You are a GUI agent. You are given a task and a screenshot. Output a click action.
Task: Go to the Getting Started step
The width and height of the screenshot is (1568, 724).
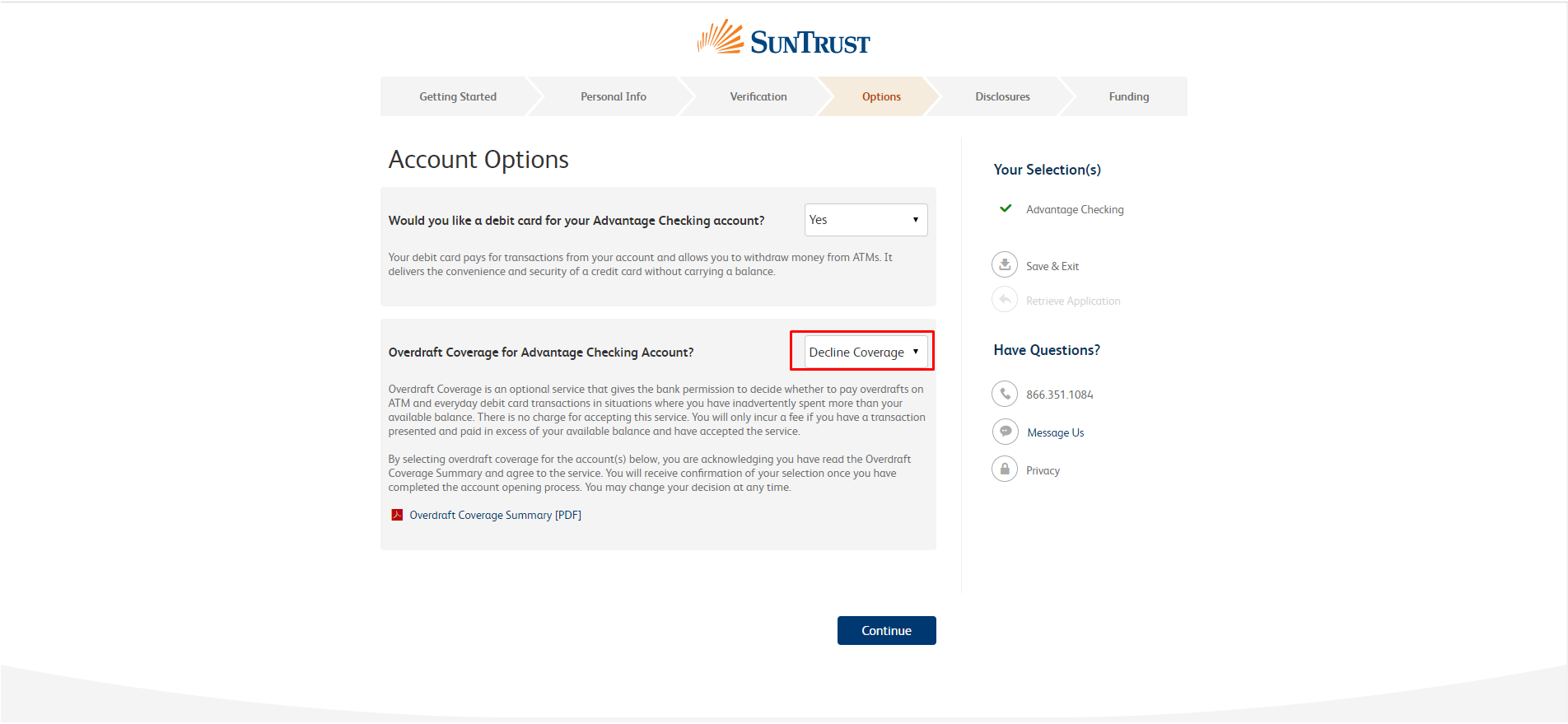458,96
